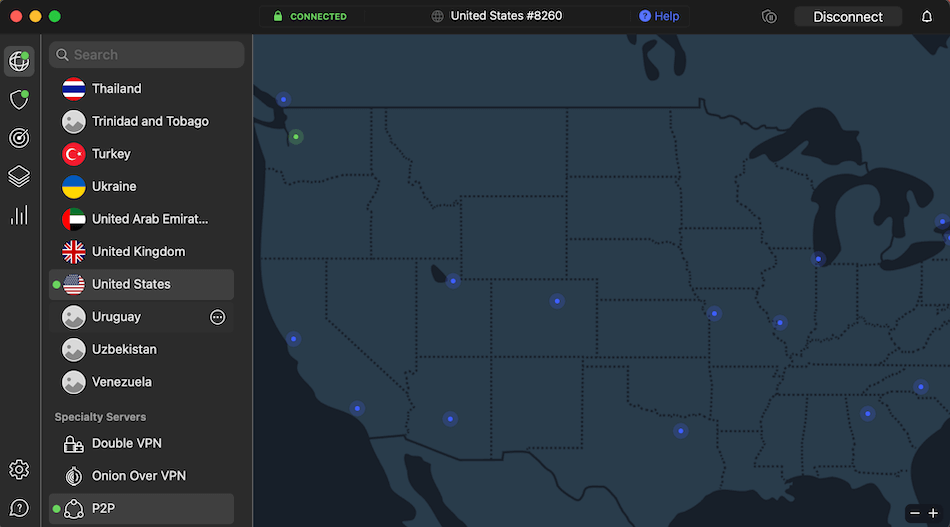Click the Vancouver server dot above Seattle
Viewport: 950px width, 527px height.
click(283, 99)
